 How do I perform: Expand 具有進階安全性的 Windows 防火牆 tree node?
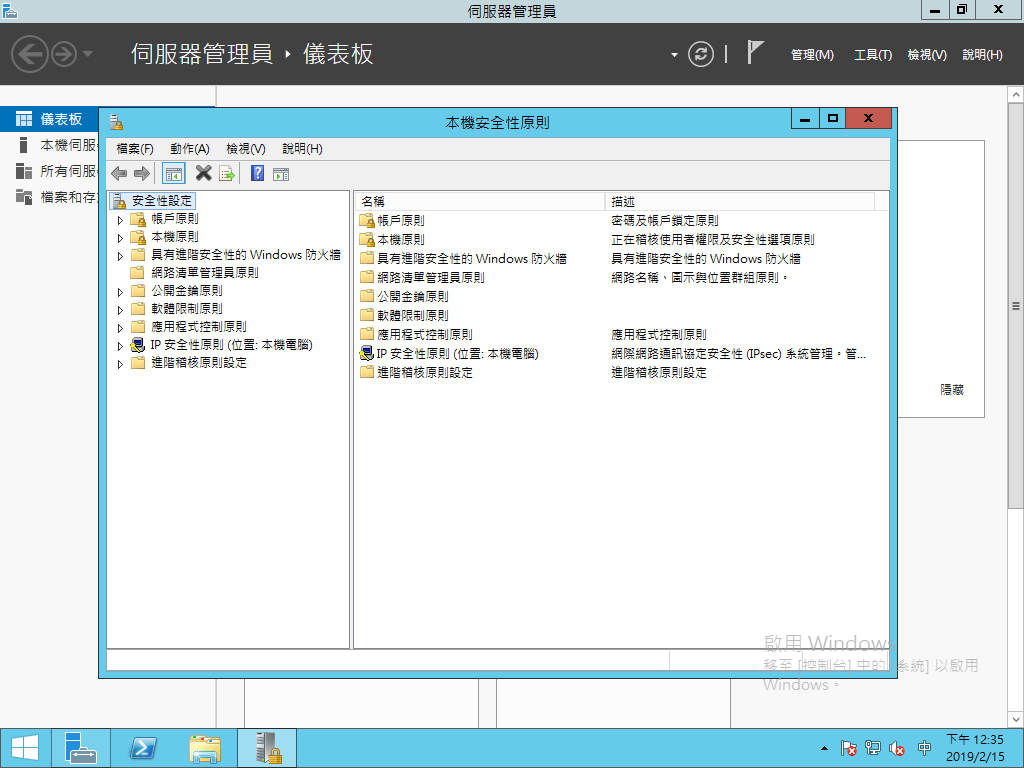pyautogui.click(x=120, y=256)
